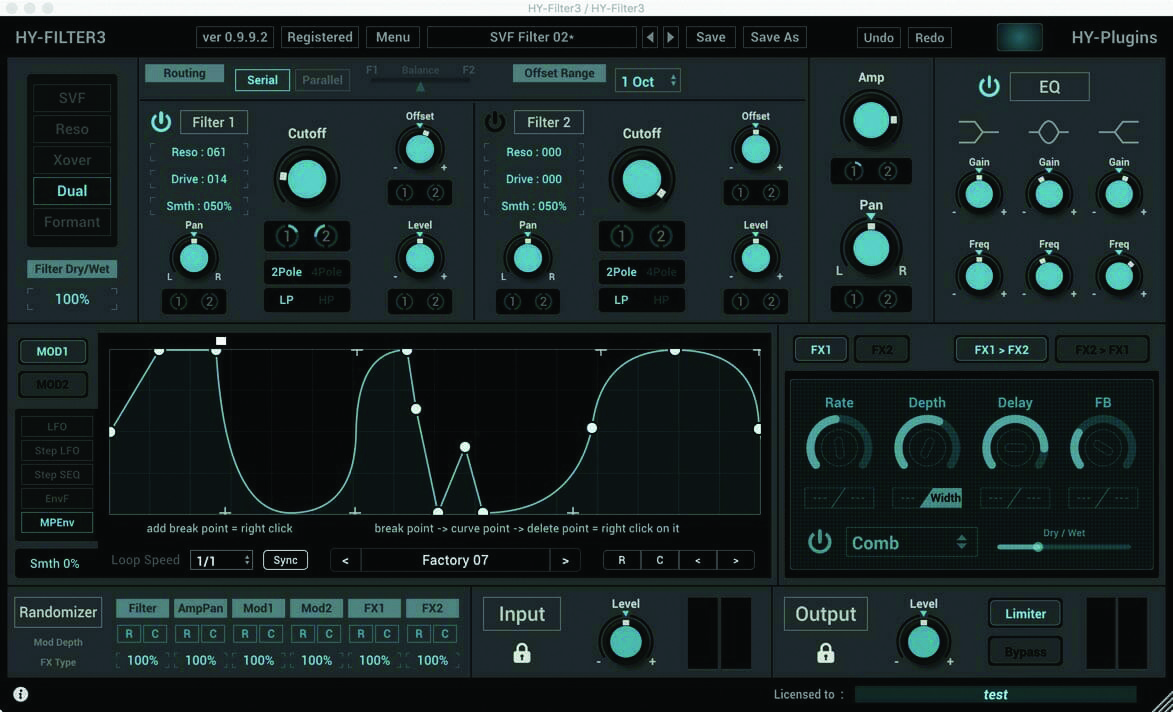The width and height of the screenshot is (1173, 712).
Task: Switch to the FX2 tab
Action: tap(881, 349)
